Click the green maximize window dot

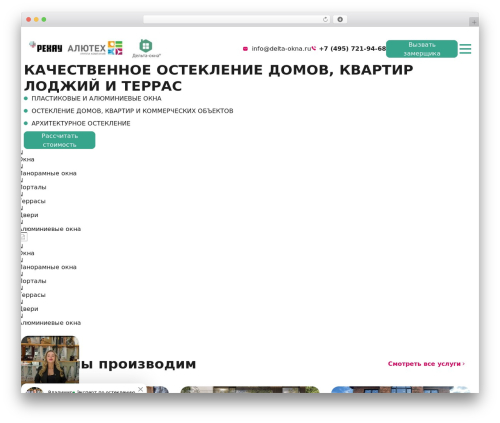point(44,19)
